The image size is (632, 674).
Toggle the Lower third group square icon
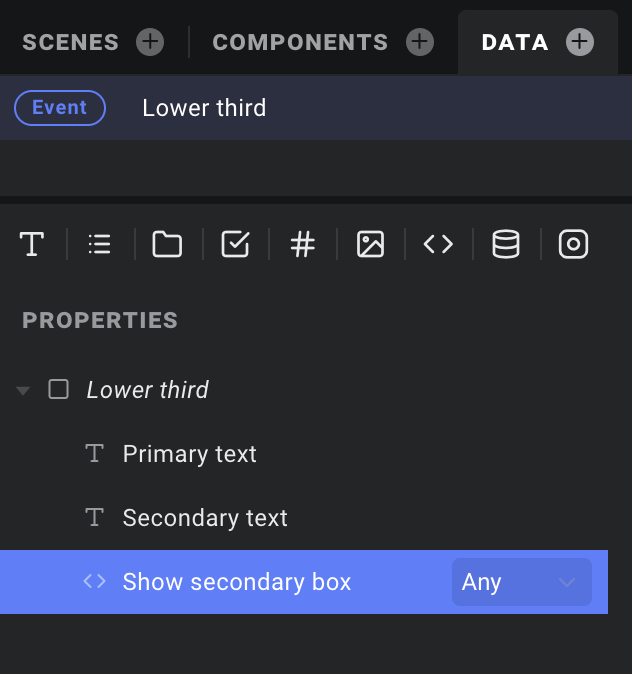pos(58,389)
